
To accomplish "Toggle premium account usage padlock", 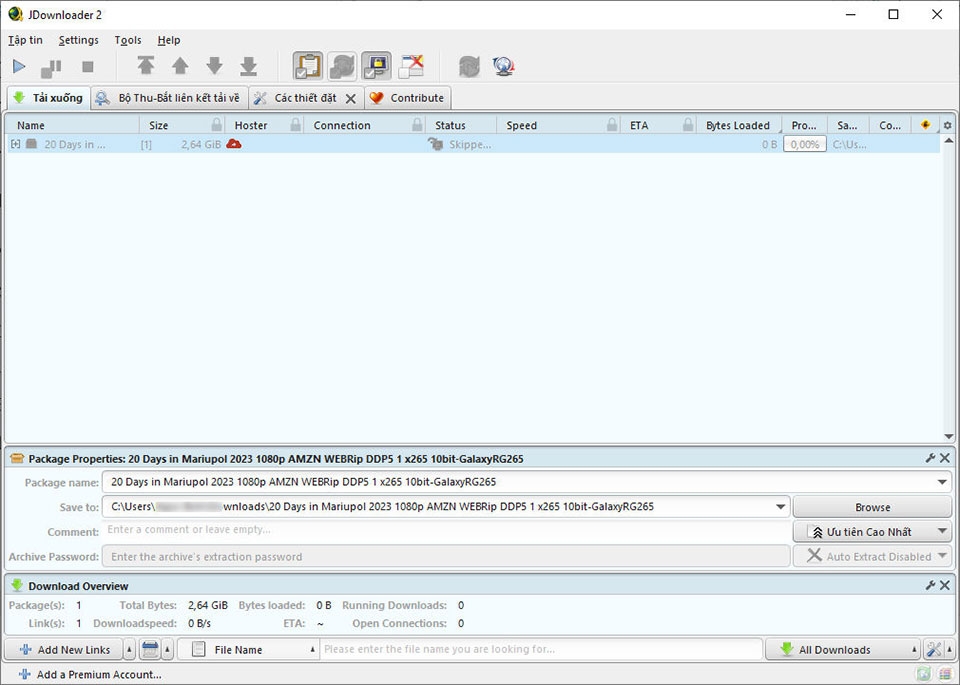I will point(375,66).
